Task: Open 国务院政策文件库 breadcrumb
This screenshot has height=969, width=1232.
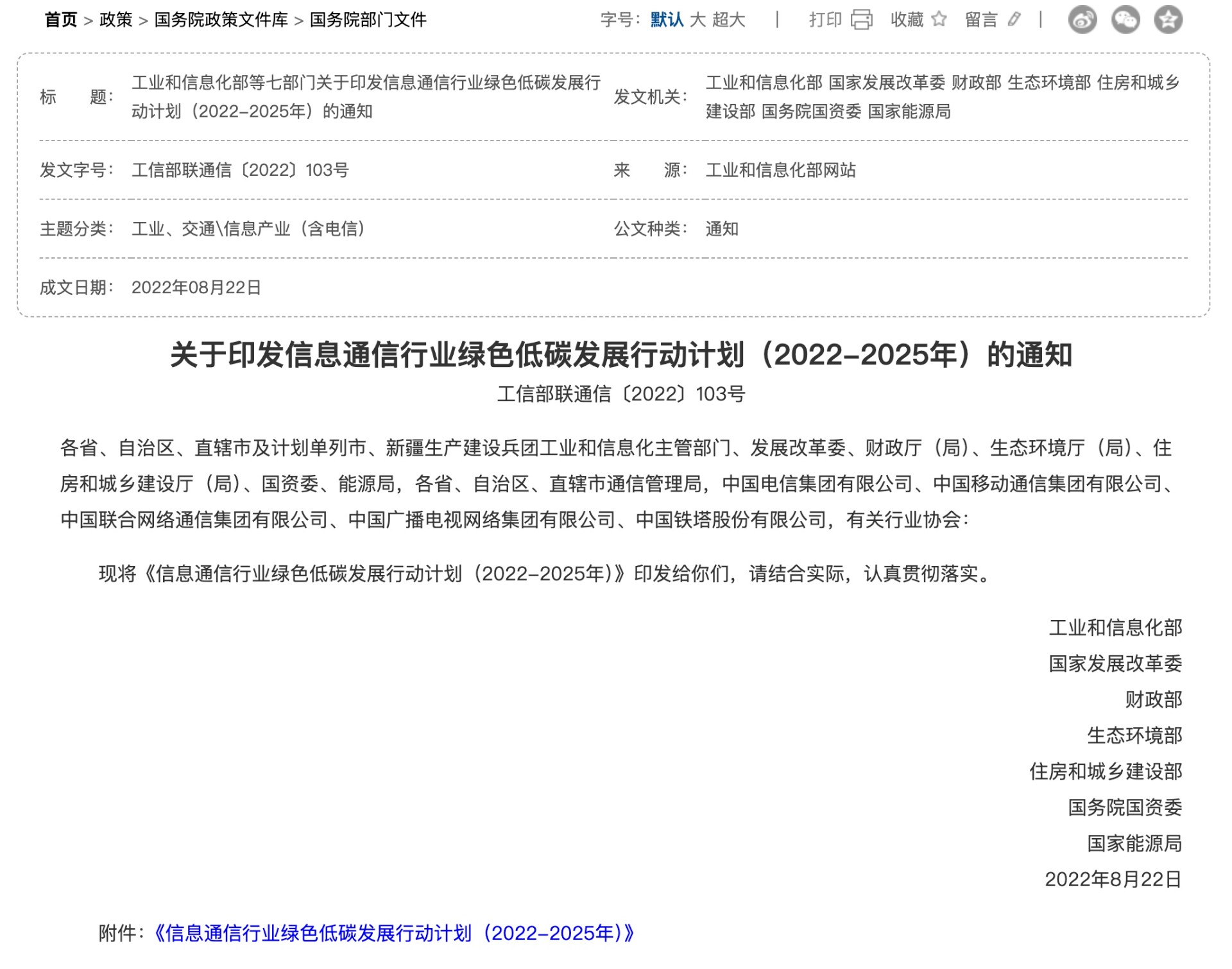Action: tap(221, 20)
